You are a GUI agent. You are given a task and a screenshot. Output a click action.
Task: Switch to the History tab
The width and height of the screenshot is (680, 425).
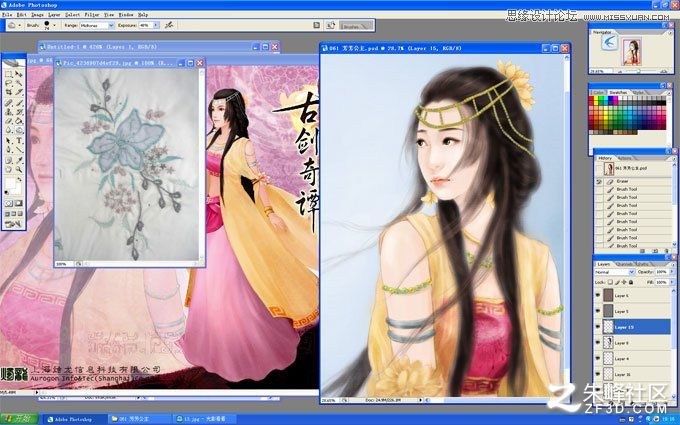[605, 158]
